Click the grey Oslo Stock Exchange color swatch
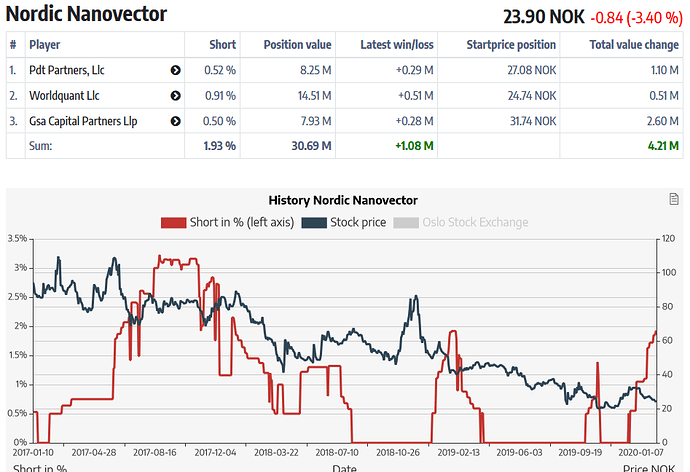This screenshot has height=472, width=690. [406, 223]
